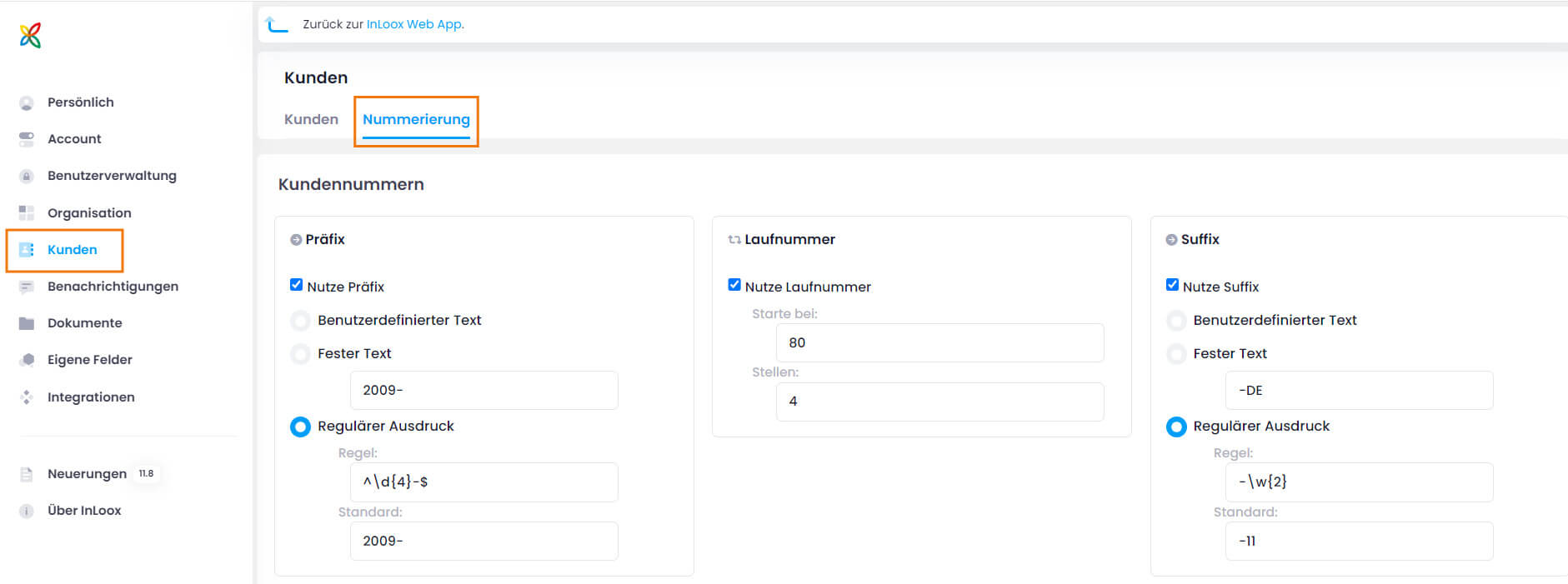Click the Suffix Standard field -11
Viewport: 1568px width, 584px height.
click(x=1359, y=541)
